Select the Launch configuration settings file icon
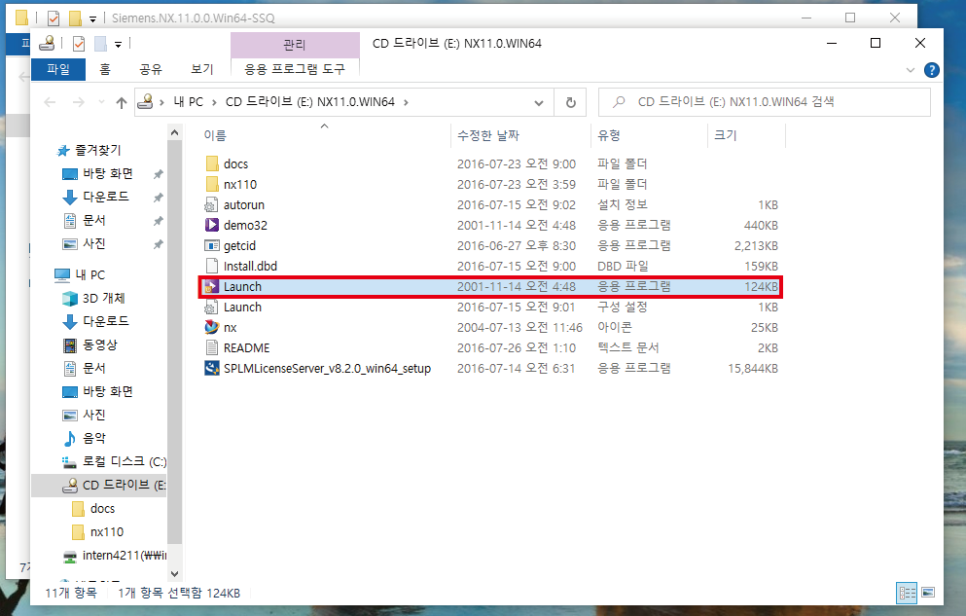Screen dimensions: 966x616 click(211, 307)
